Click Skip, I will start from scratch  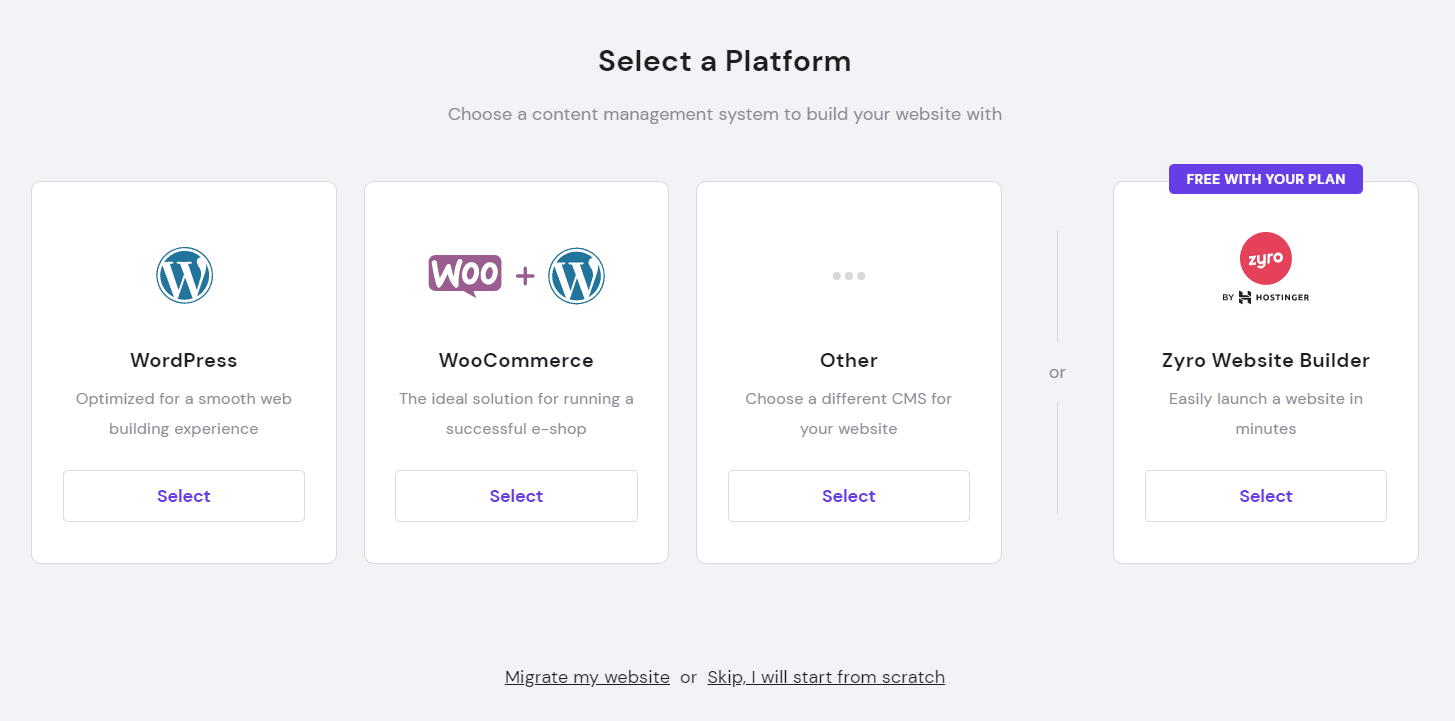tap(826, 677)
